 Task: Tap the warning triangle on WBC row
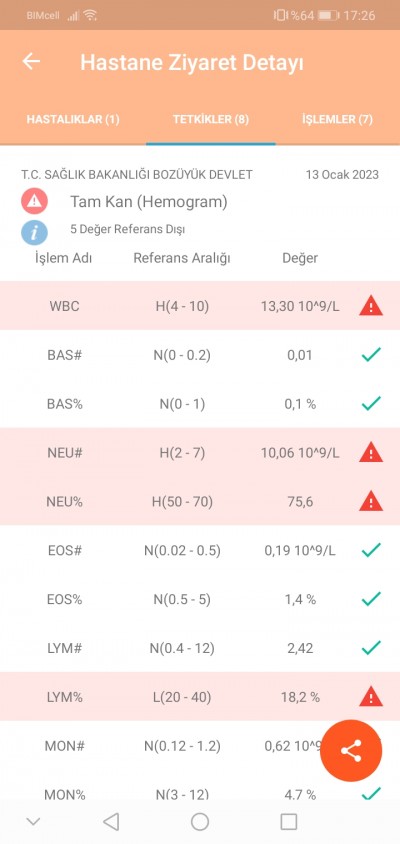click(x=371, y=306)
